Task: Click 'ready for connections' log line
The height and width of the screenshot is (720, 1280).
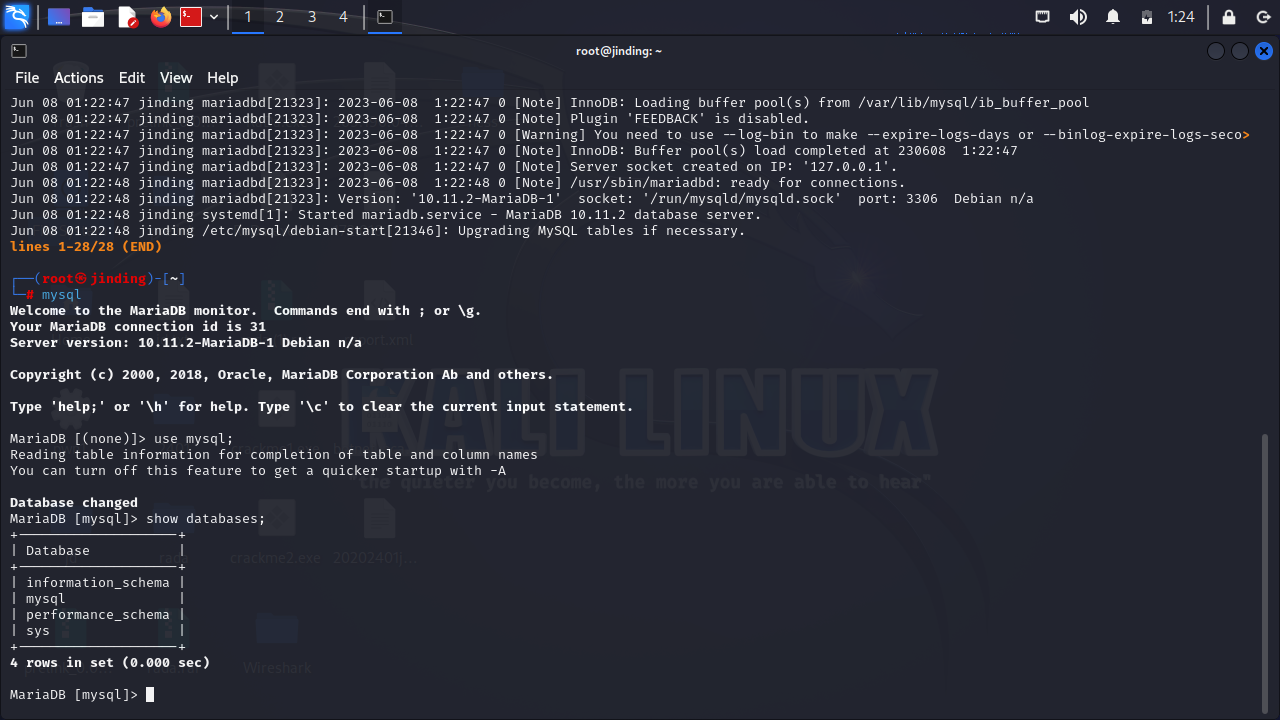Action: 458,182
